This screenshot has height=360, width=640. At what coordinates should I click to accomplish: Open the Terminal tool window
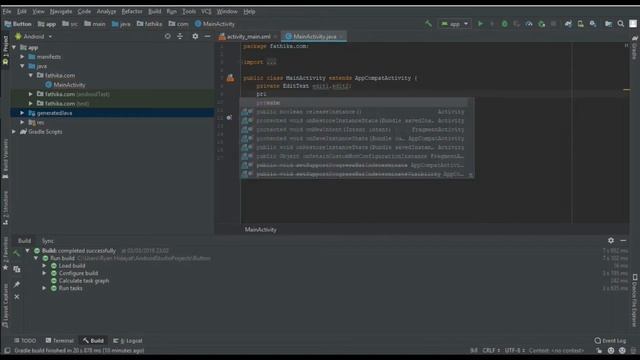[x=60, y=340]
